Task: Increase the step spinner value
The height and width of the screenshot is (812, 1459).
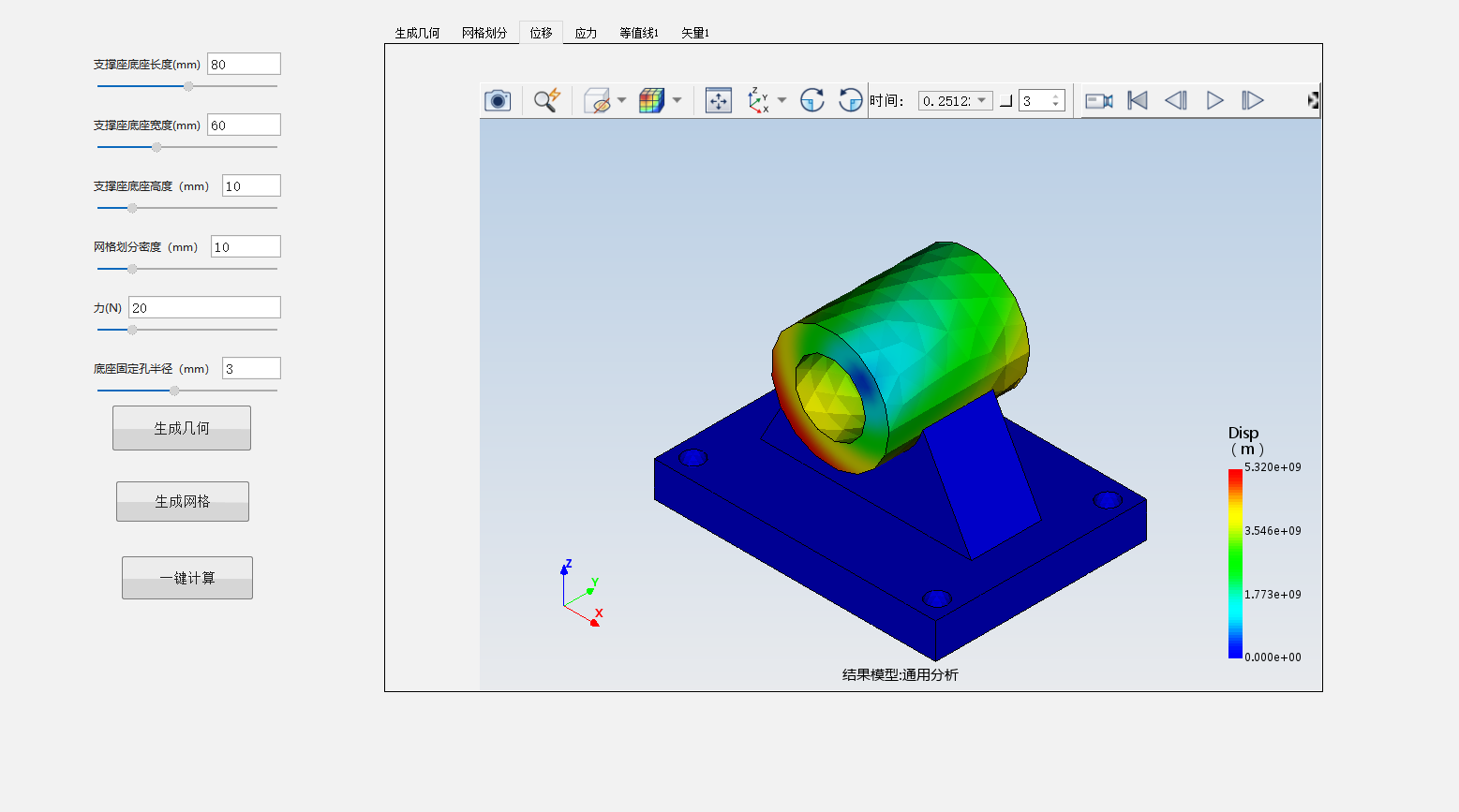Action: point(1056,96)
